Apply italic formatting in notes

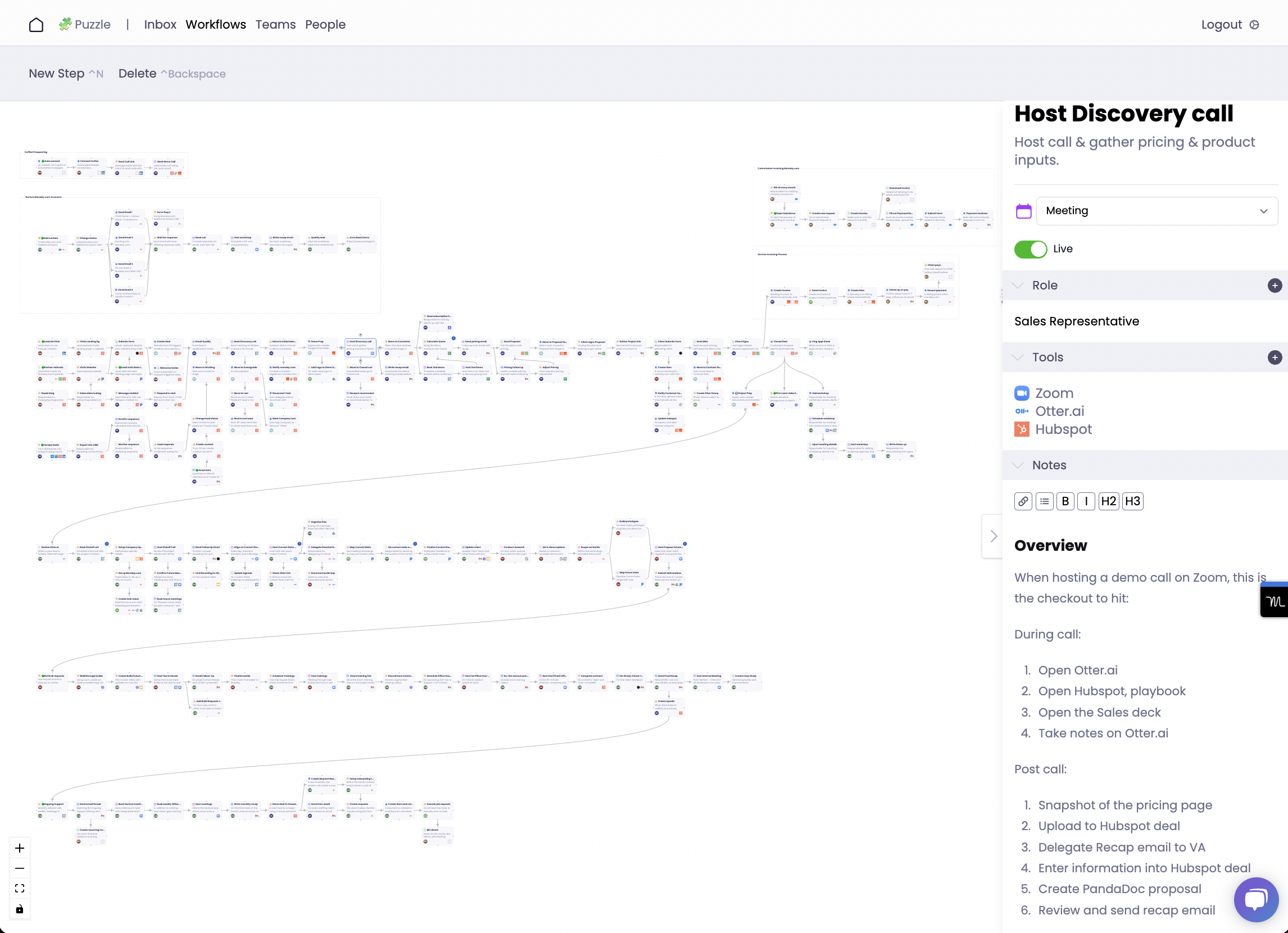(1086, 501)
